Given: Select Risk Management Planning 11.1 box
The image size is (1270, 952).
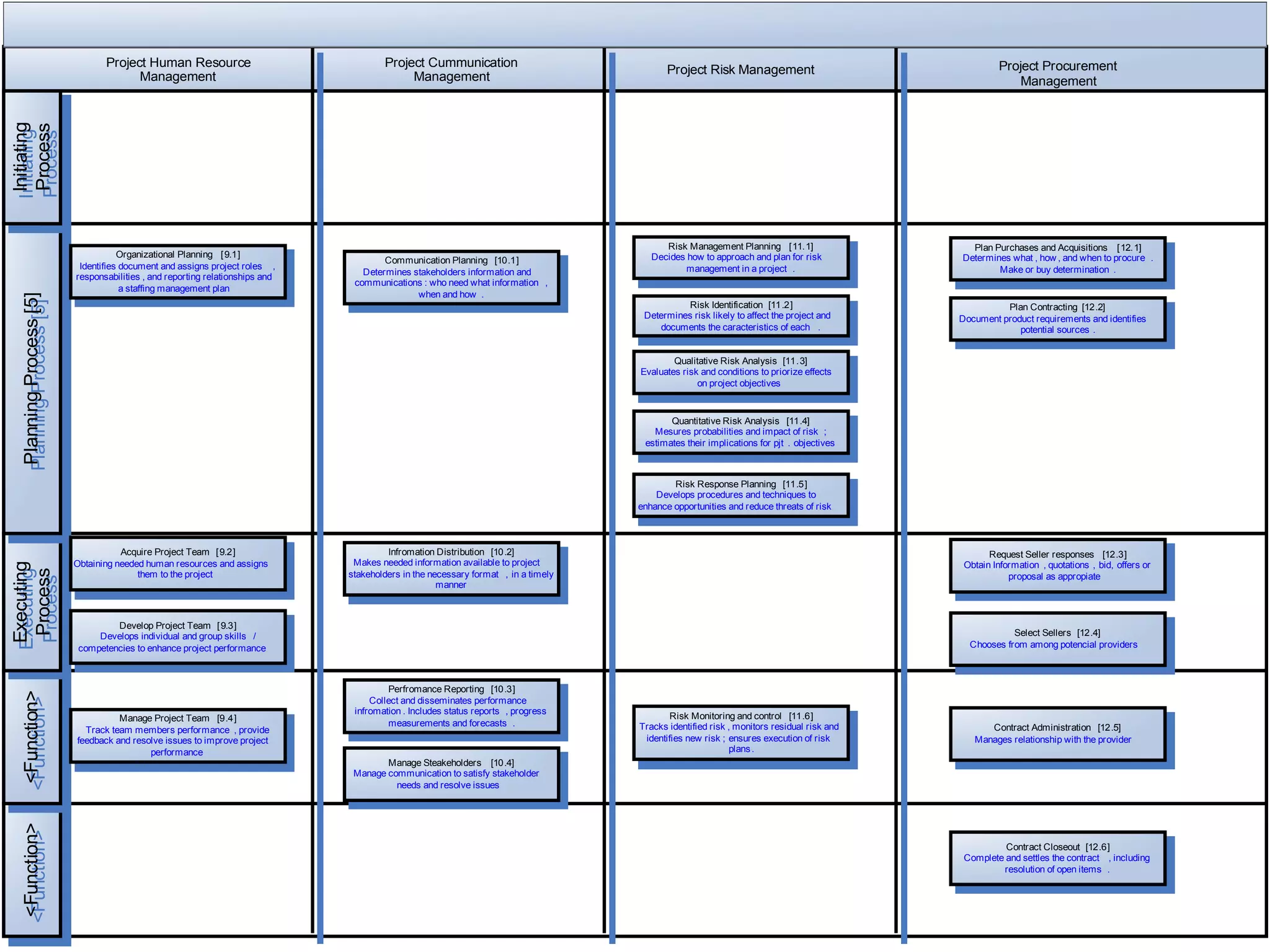Looking at the screenshot, I should point(740,257).
